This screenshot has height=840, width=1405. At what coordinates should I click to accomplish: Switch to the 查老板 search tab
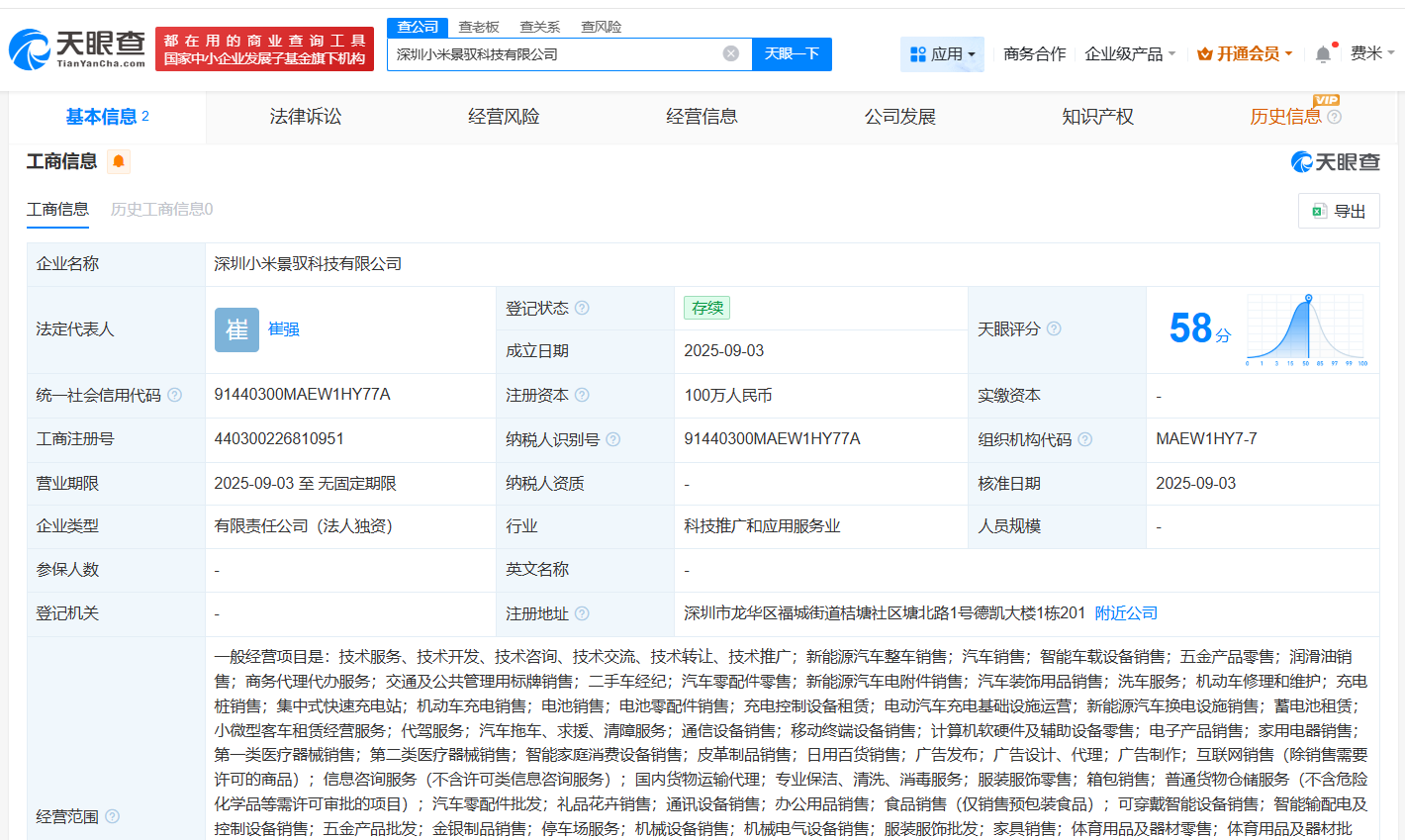pos(480,27)
